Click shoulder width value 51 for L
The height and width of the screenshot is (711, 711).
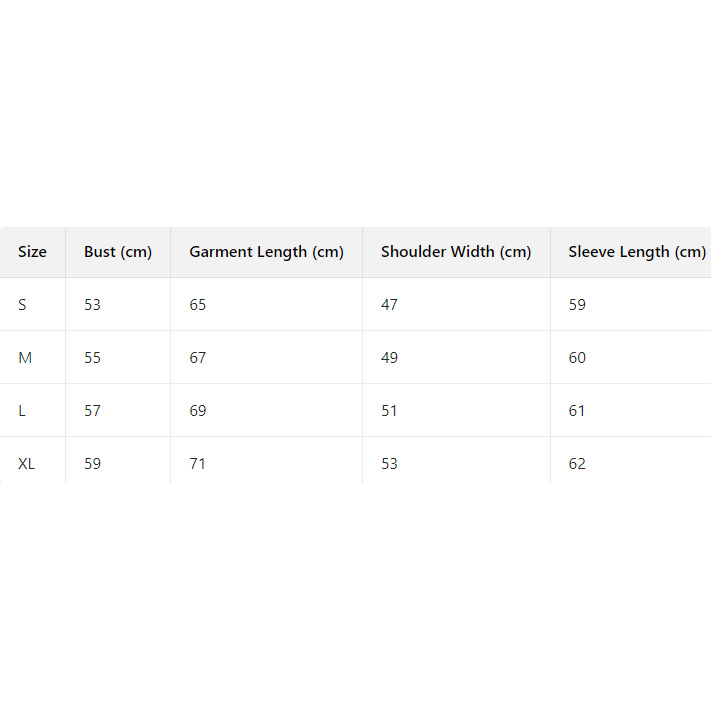(389, 411)
